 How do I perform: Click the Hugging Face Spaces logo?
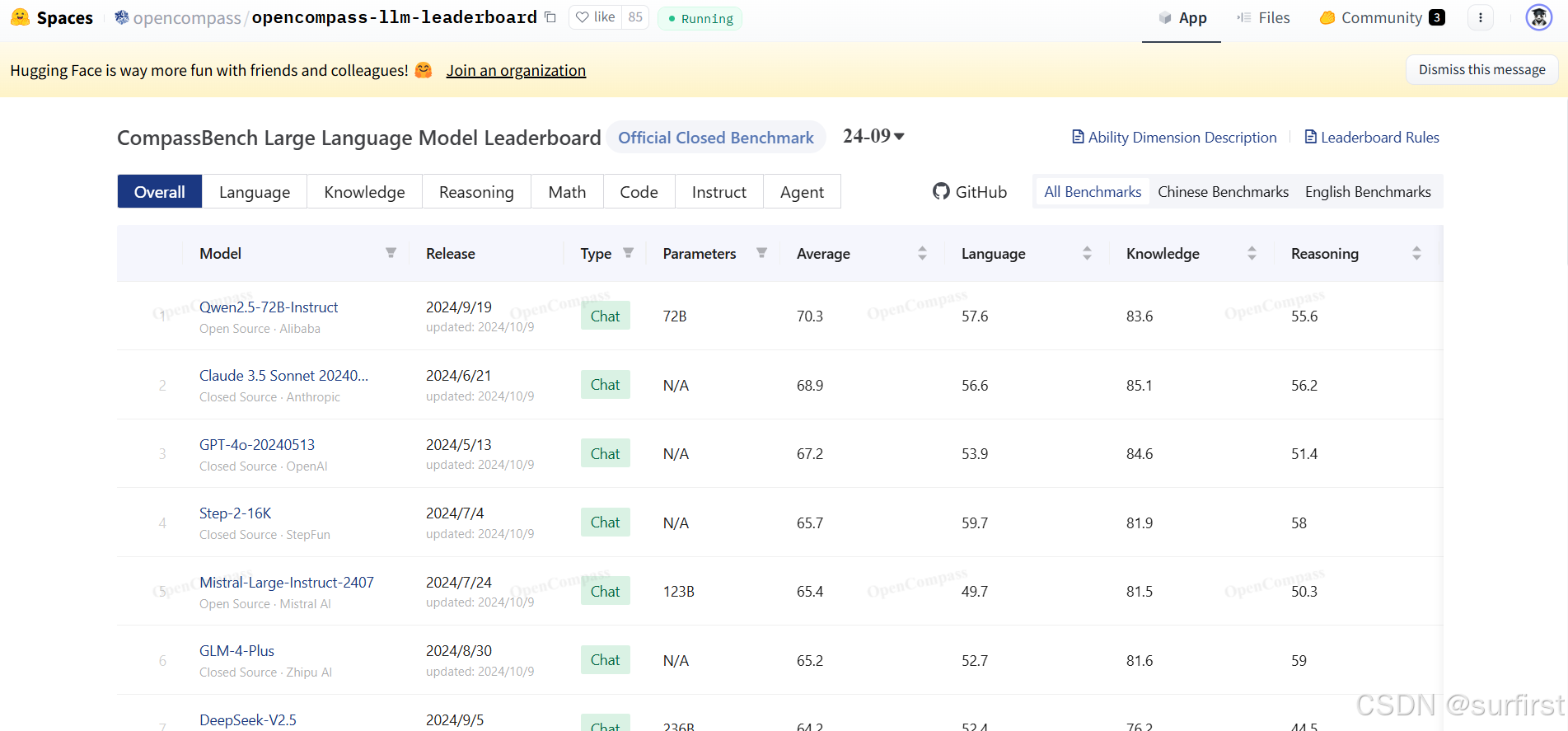(x=52, y=17)
